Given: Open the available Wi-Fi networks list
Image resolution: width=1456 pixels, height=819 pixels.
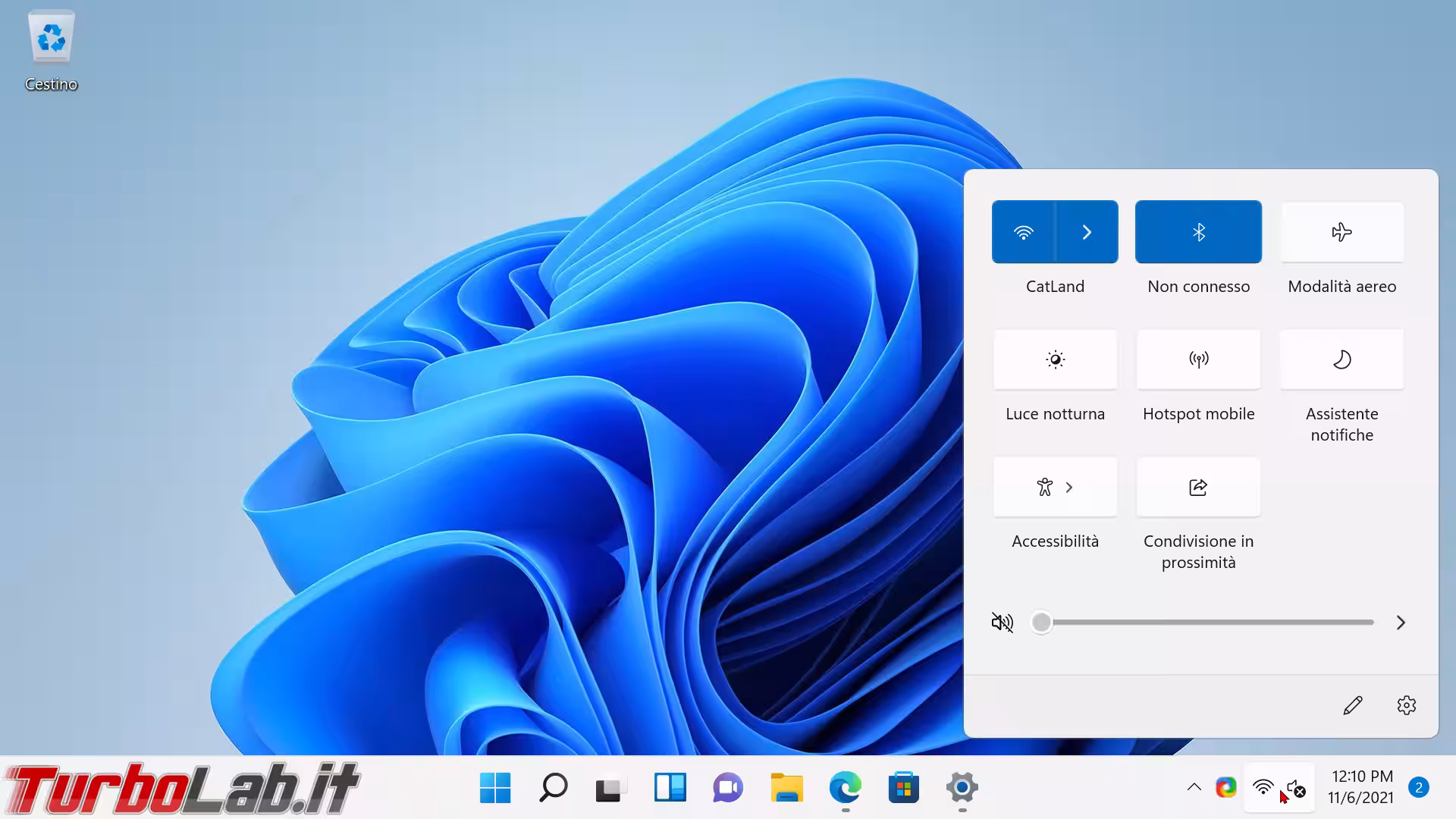Looking at the screenshot, I should [x=1087, y=232].
